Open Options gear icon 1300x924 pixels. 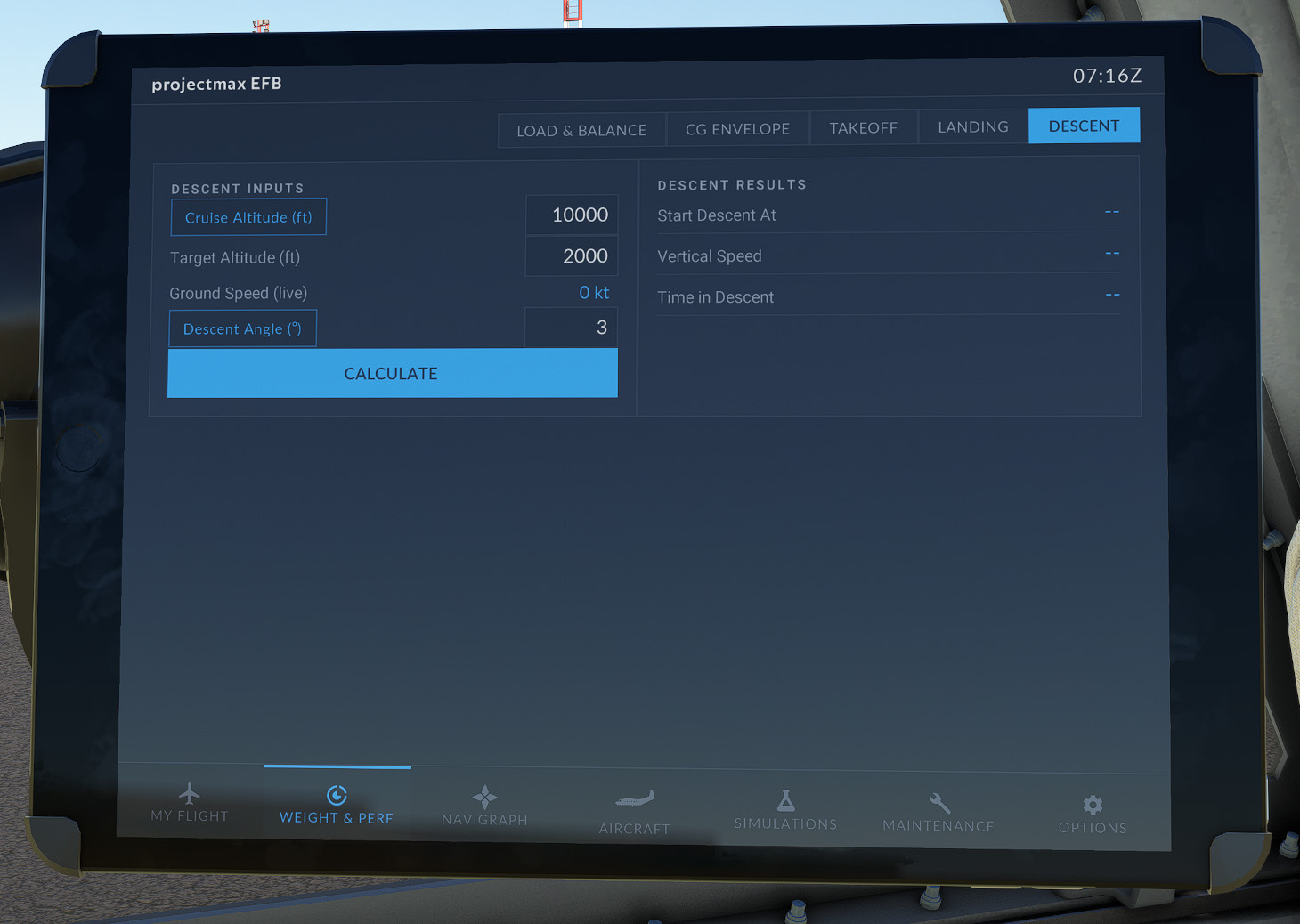click(1093, 805)
